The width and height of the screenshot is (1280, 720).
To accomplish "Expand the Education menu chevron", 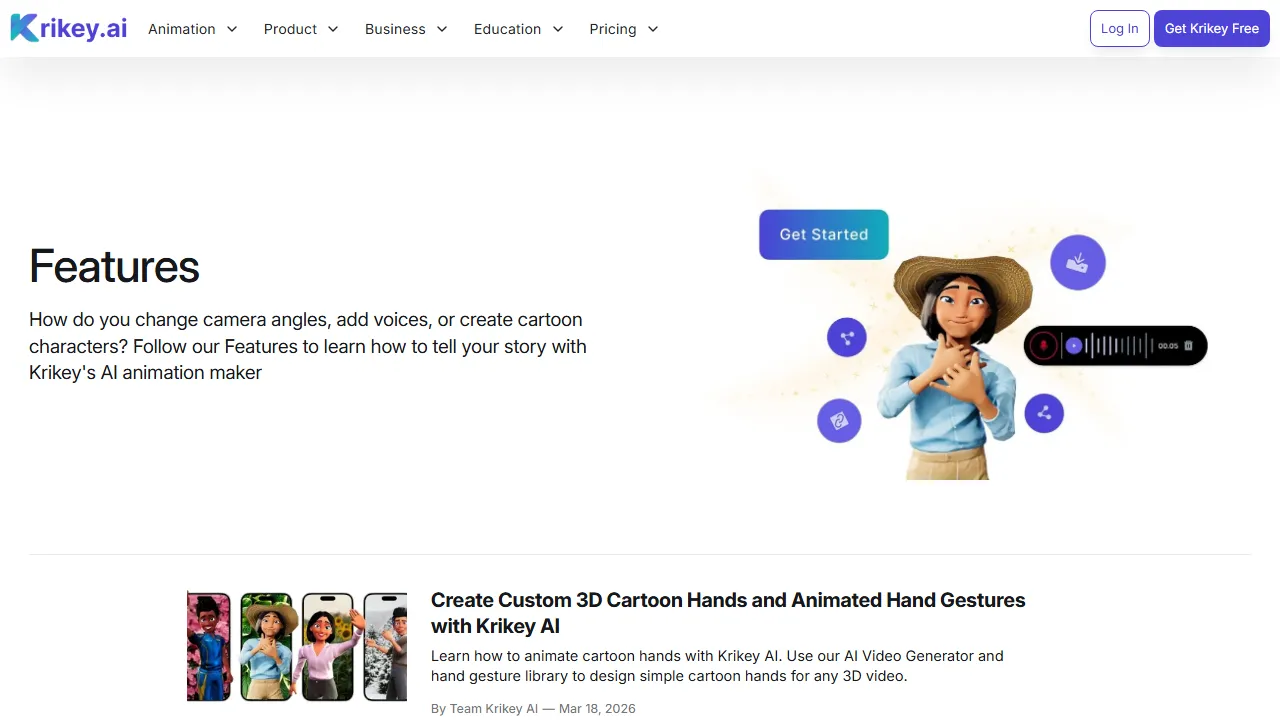I will 558,29.
